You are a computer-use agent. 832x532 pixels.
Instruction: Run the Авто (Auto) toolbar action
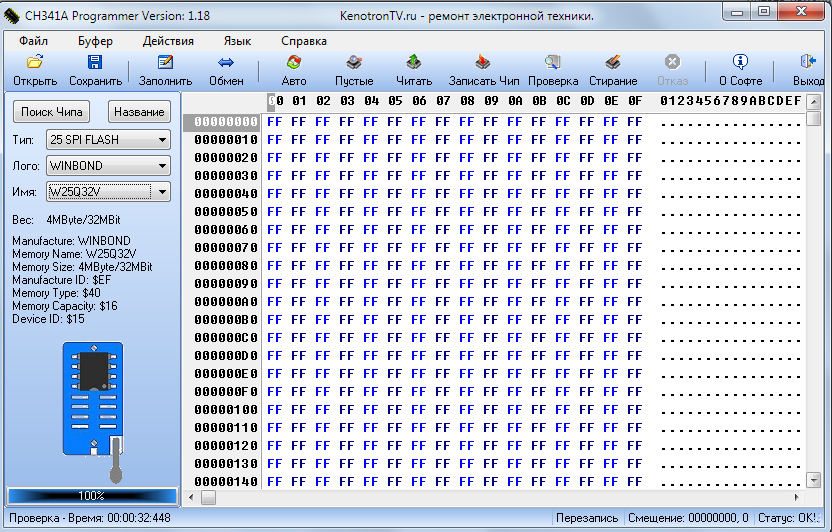[294, 63]
